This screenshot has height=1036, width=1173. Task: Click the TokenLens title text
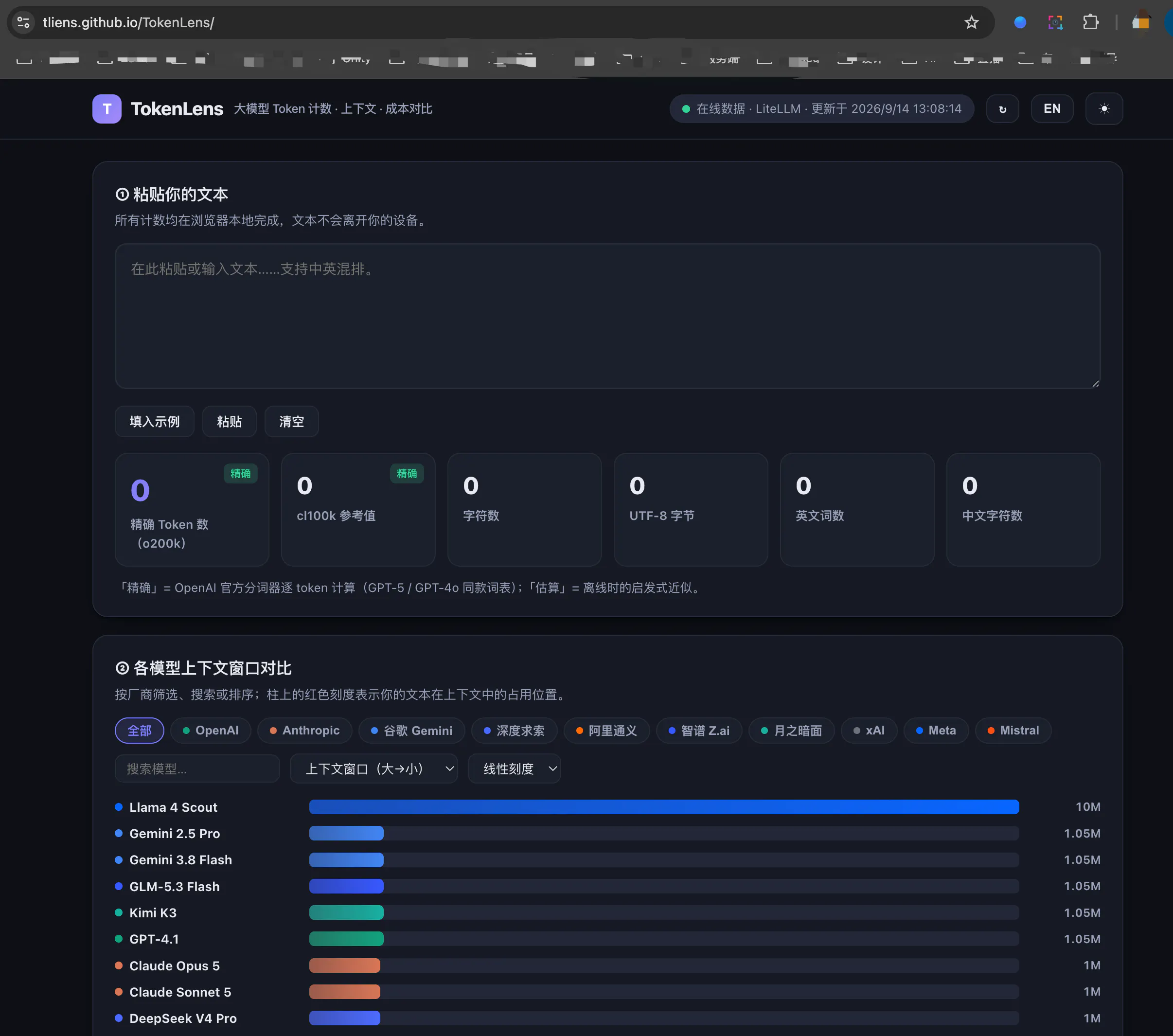(177, 109)
